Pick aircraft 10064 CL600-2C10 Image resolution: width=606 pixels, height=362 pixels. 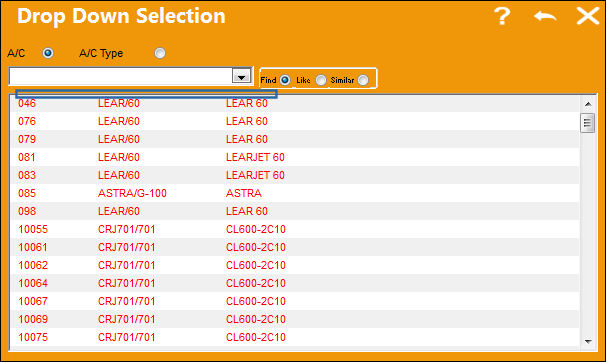[295, 283]
